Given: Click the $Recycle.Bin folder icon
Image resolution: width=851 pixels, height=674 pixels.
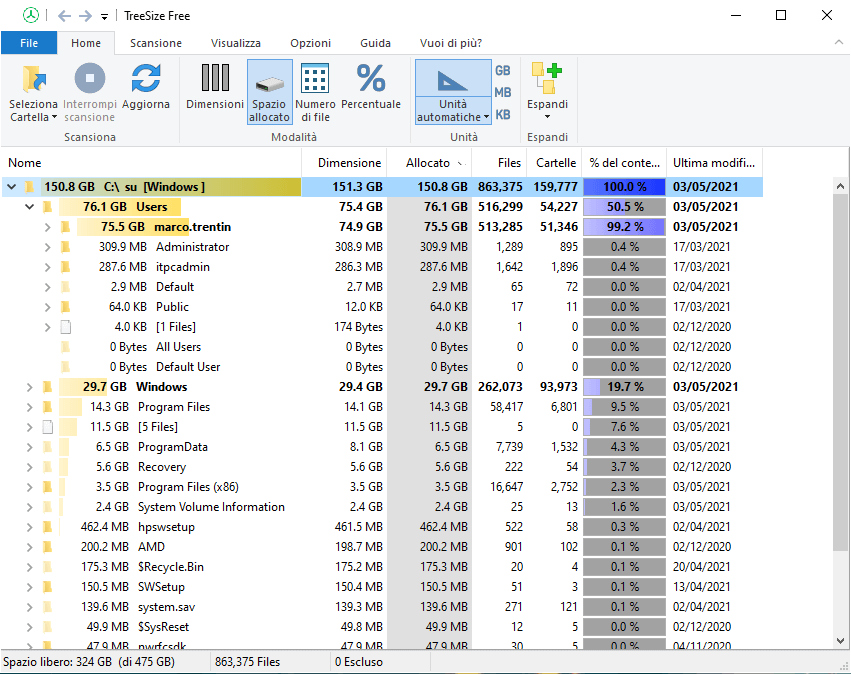Looking at the screenshot, I should (48, 567).
